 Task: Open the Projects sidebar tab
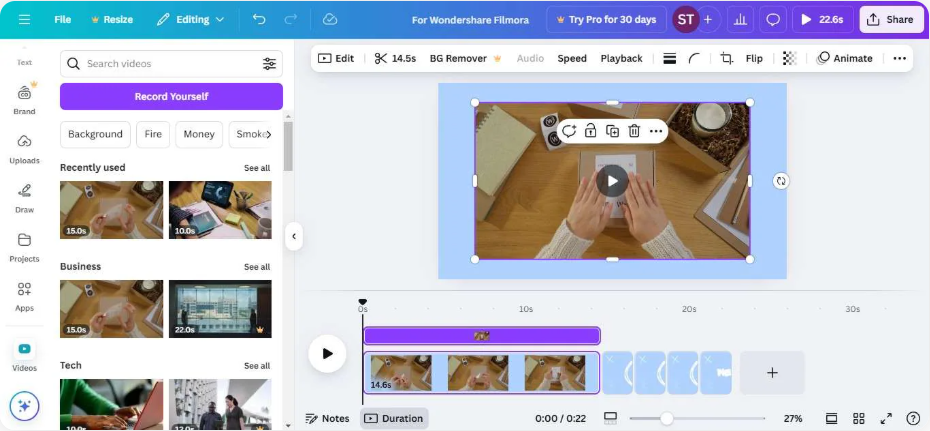coord(24,247)
